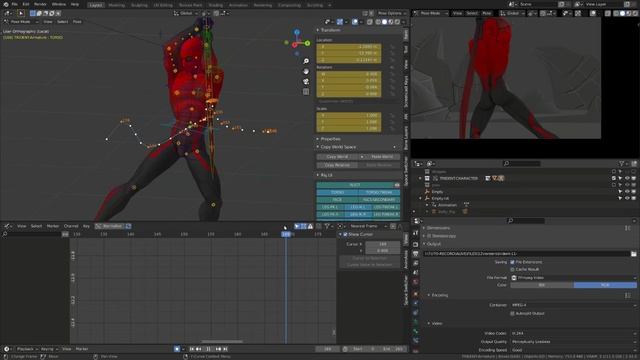Toggle Show Cursor checkbox
Image resolution: width=640 pixels, height=360 pixels.
point(345,235)
